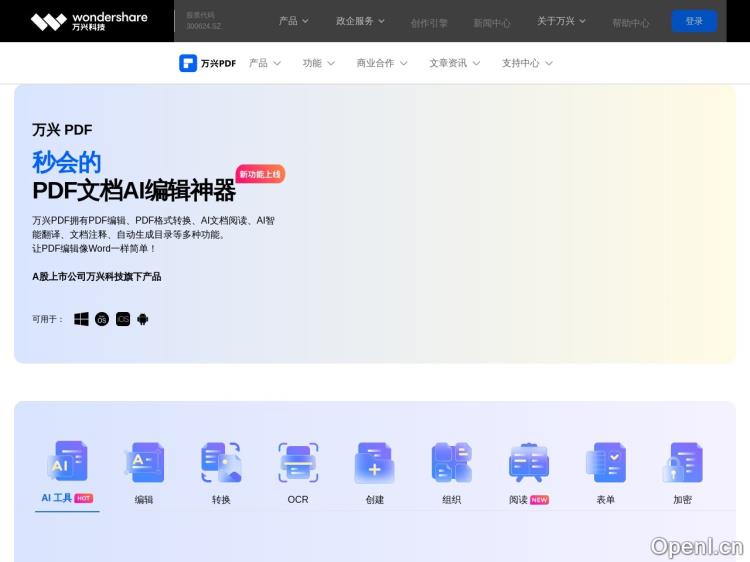This screenshot has width=750, height=562.
Task: Click the iOS platform icon
Action: click(x=123, y=319)
